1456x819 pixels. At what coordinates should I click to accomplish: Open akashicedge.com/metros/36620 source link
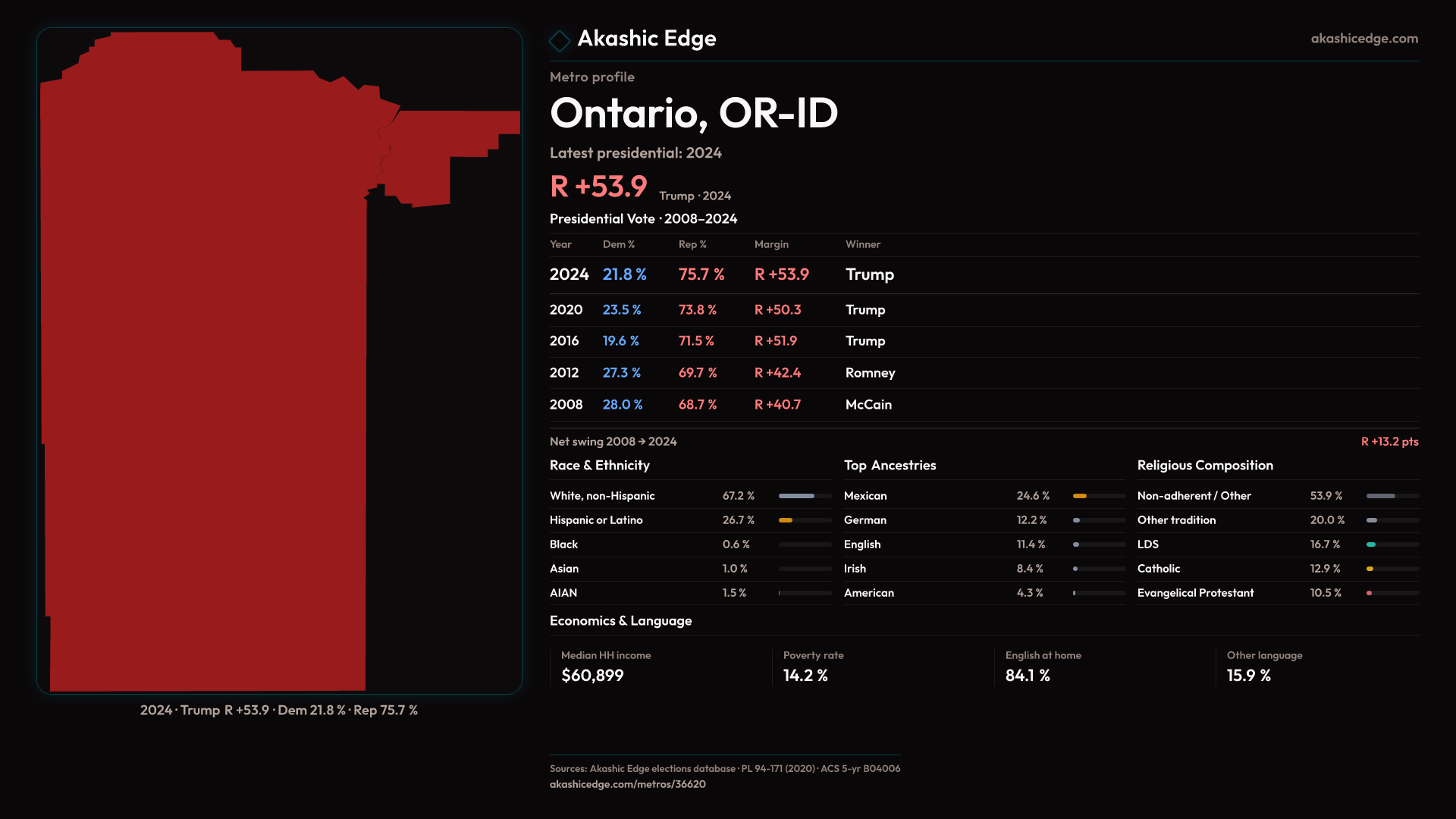click(x=627, y=784)
